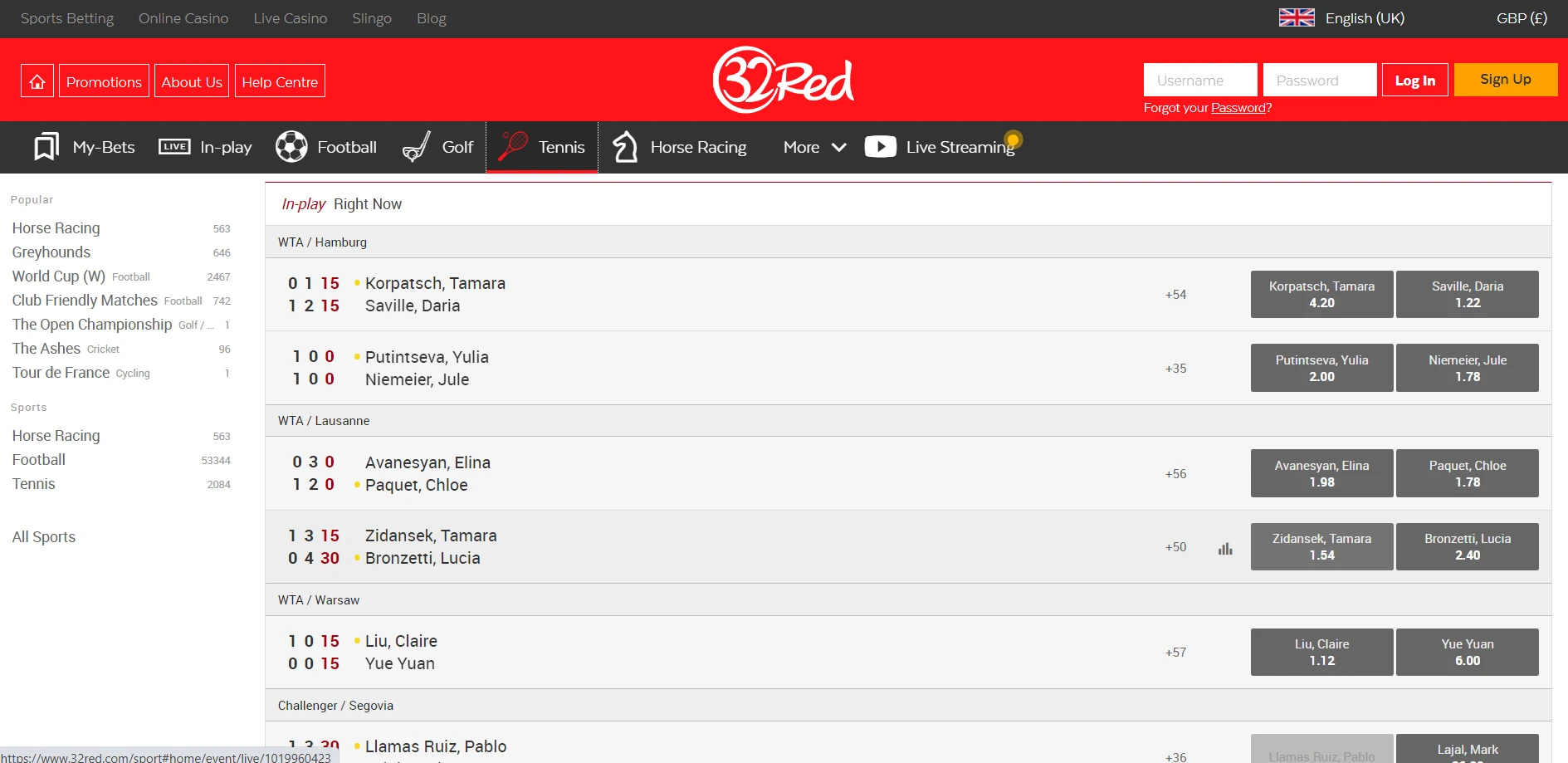
Task: Open +57 more markets for Liu match
Action: click(1175, 653)
